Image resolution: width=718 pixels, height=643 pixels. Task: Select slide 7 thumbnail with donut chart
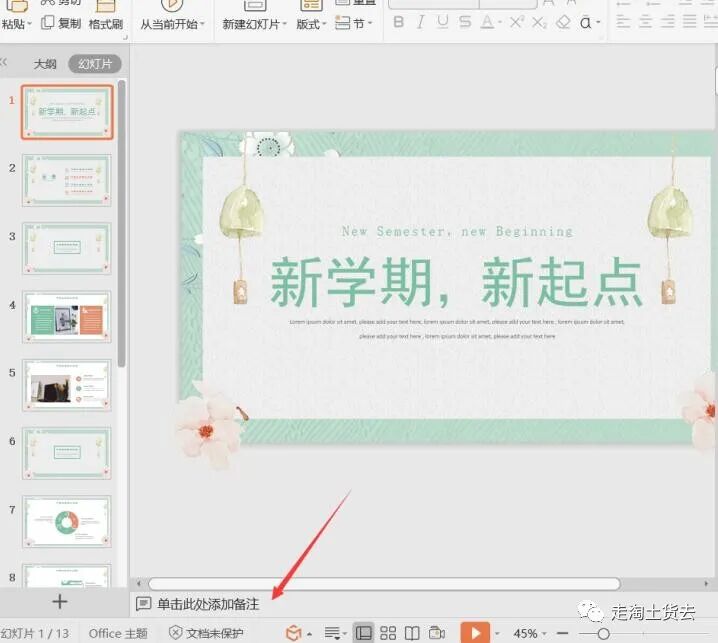(x=67, y=522)
